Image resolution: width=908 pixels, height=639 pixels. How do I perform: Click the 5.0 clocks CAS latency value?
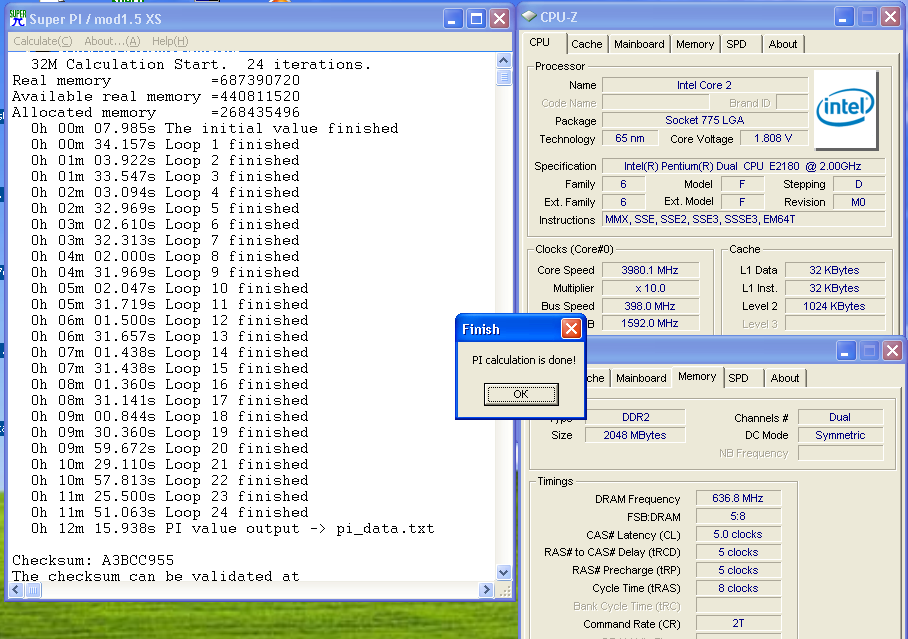738,534
